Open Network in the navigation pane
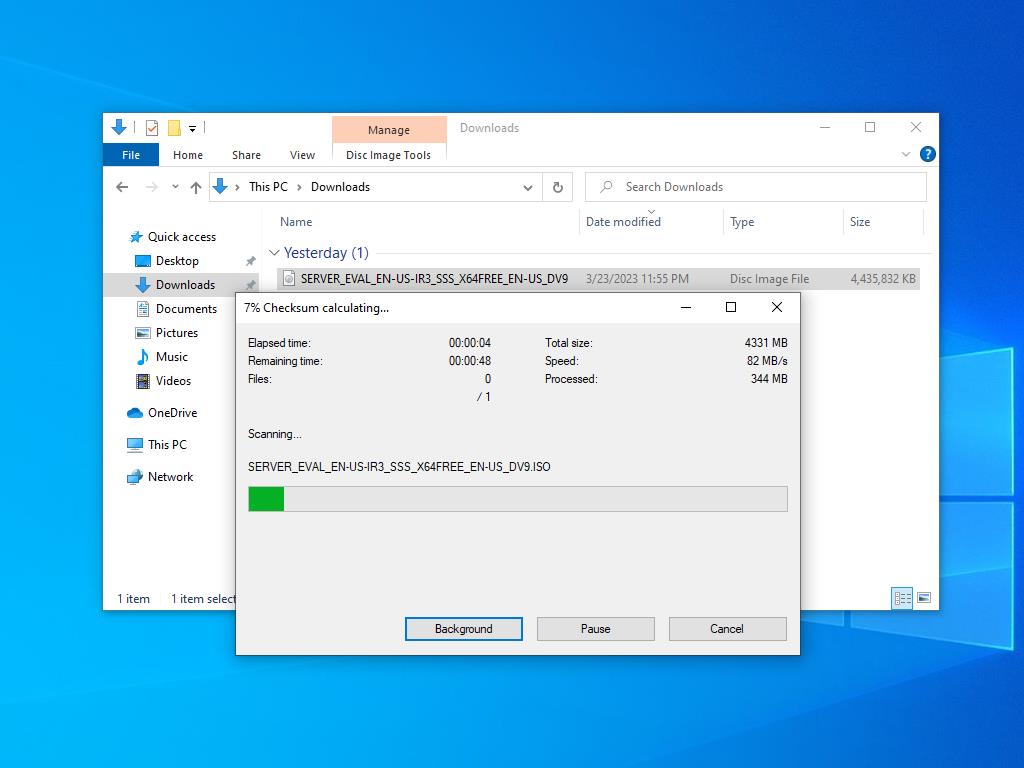 click(x=170, y=477)
